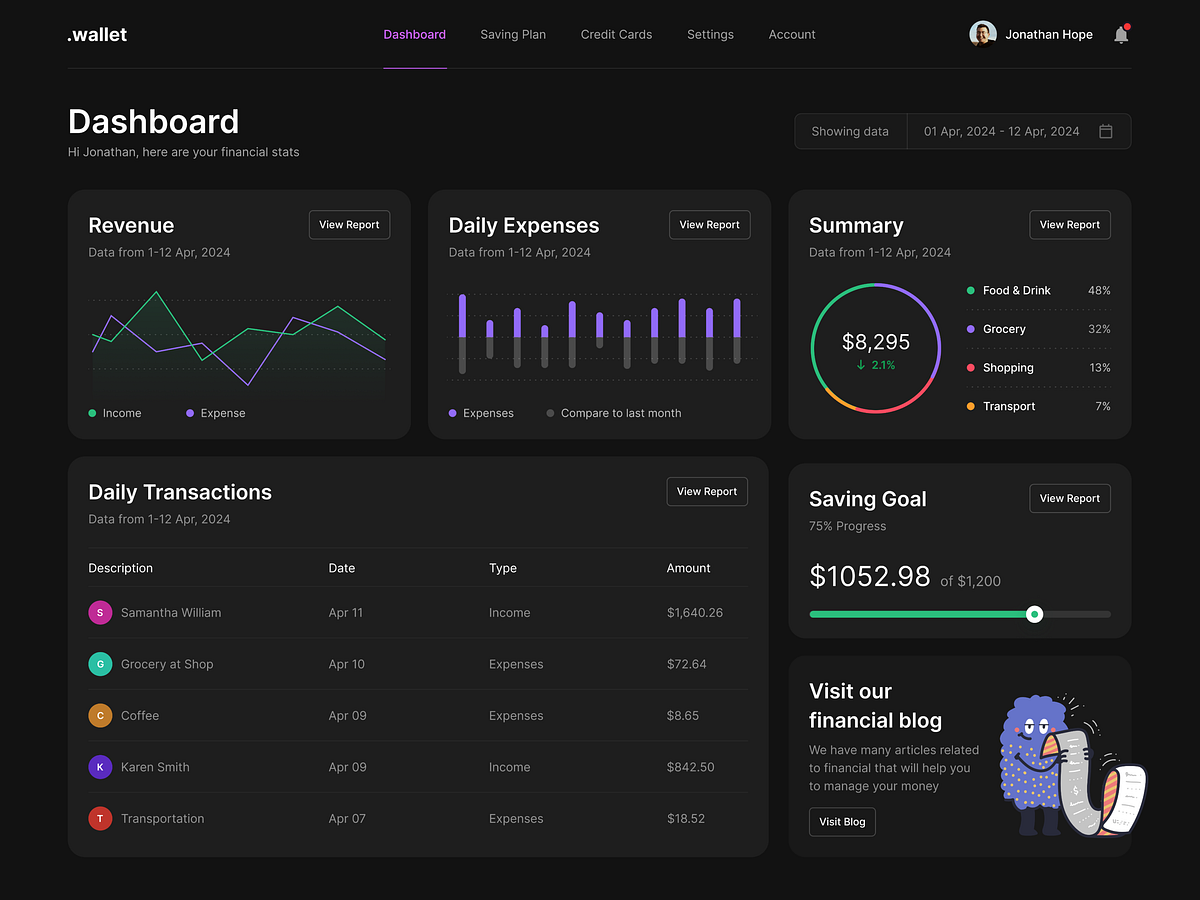Viewport: 1200px width, 900px height.
Task: Click Karen Smith's avatar icon
Action: tap(100, 767)
